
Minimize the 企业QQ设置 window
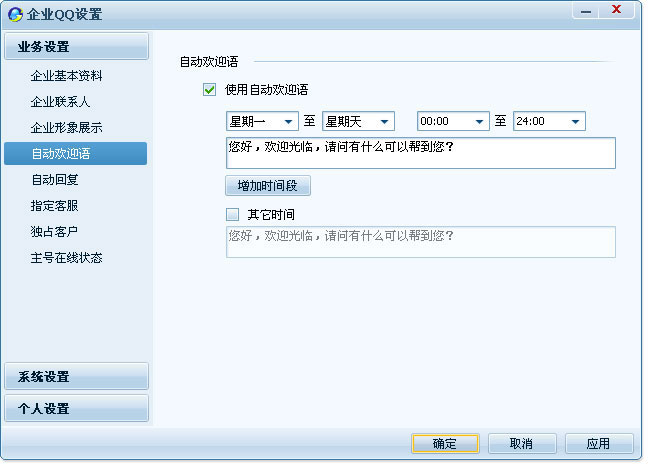tap(586, 11)
